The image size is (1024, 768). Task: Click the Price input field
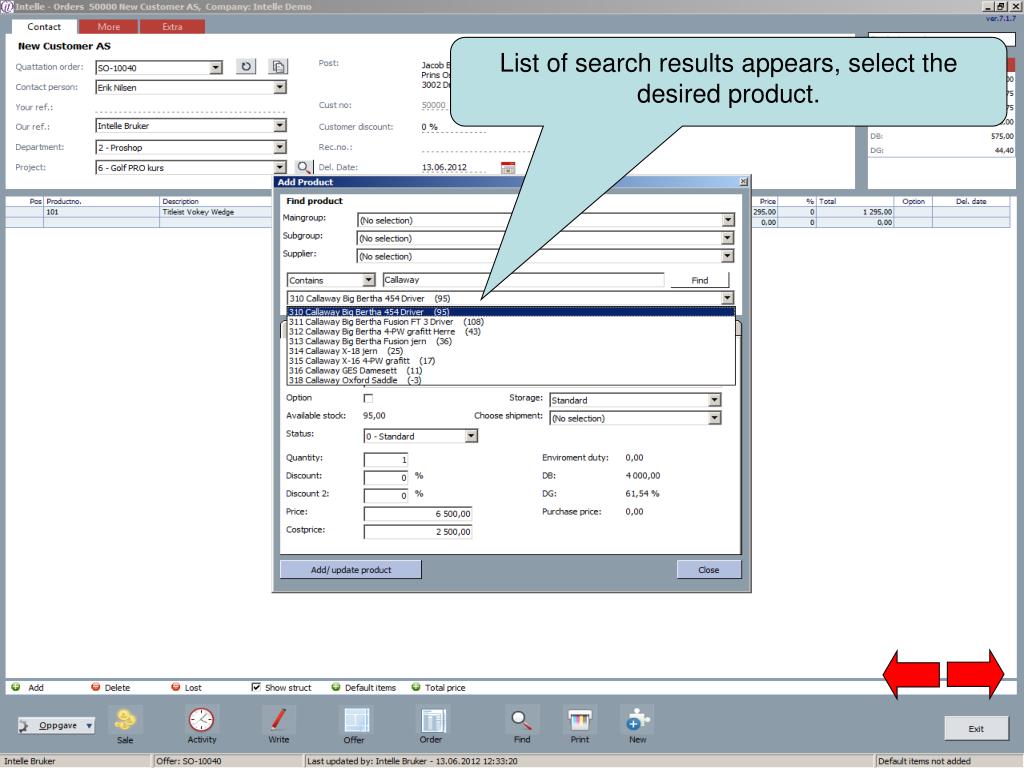(418, 514)
